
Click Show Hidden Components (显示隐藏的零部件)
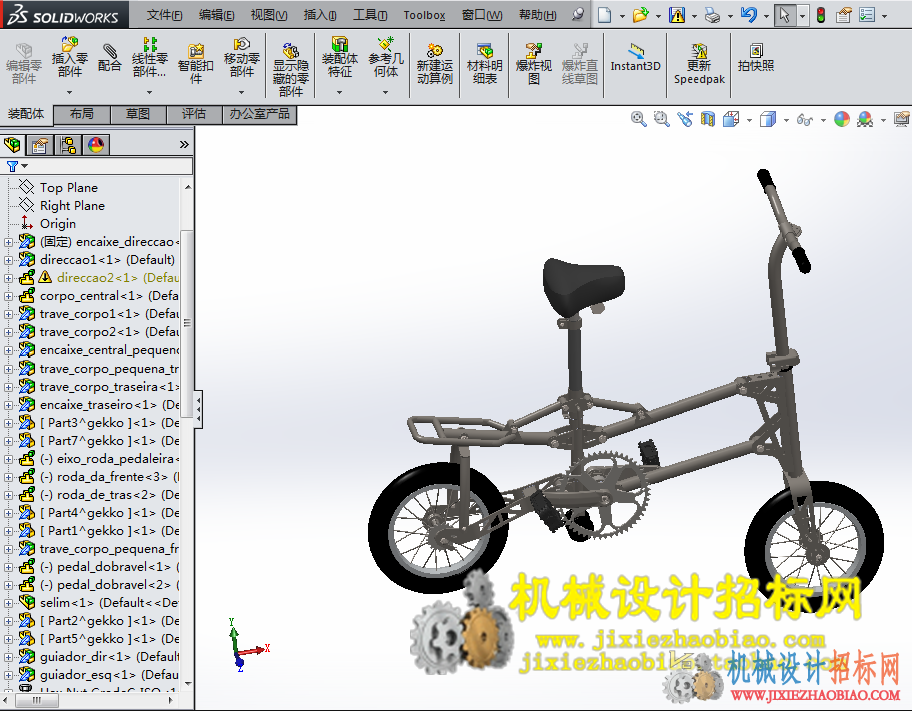[x=290, y=70]
